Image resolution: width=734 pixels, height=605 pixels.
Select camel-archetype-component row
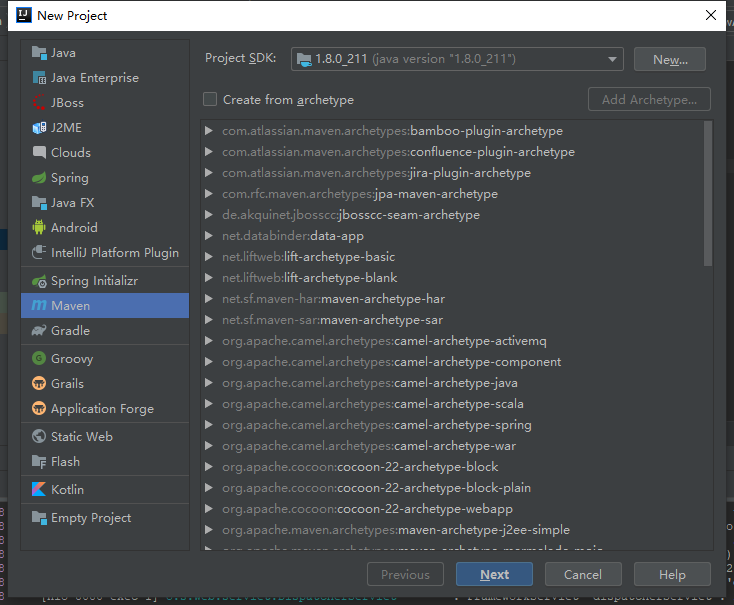tap(452, 362)
